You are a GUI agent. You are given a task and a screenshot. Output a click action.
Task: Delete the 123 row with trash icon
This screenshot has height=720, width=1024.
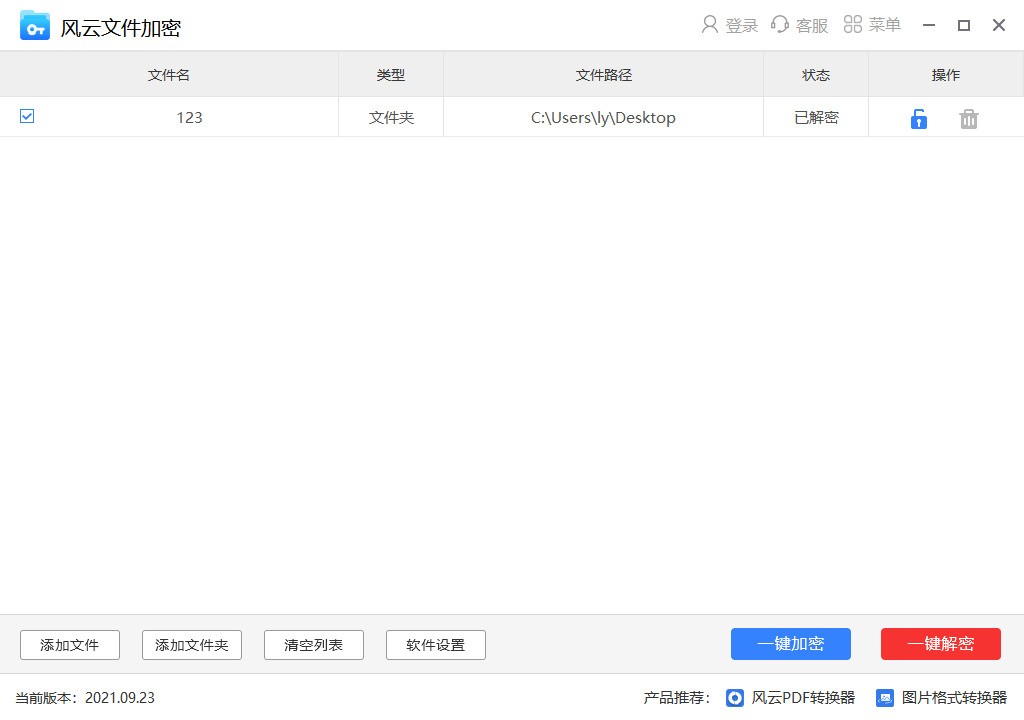click(968, 119)
